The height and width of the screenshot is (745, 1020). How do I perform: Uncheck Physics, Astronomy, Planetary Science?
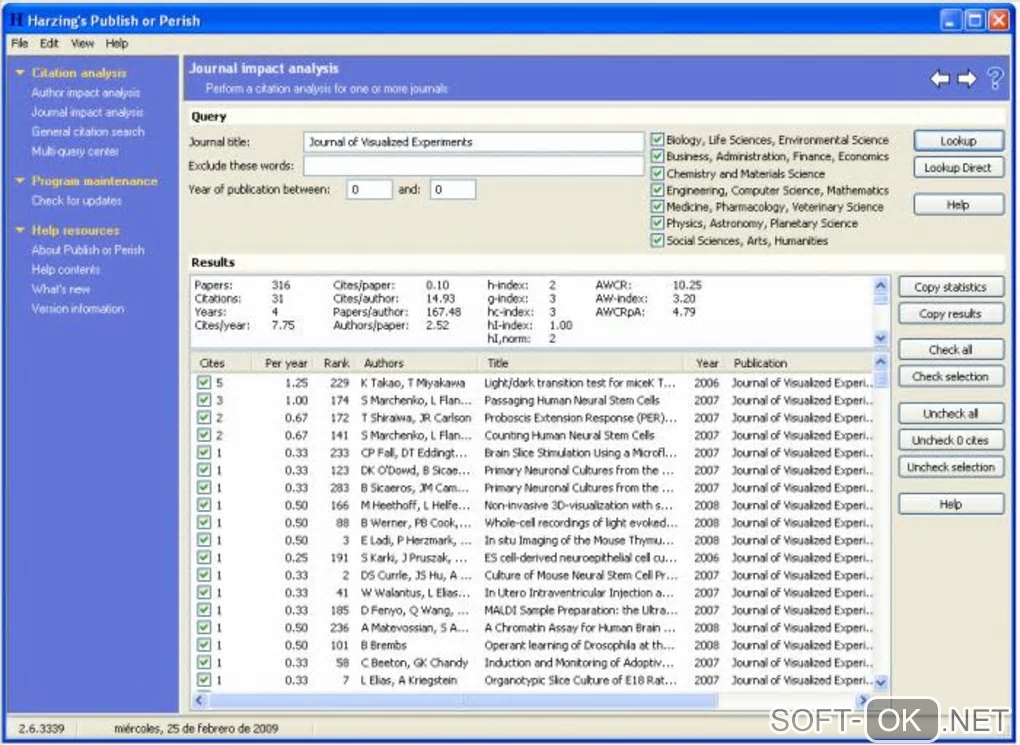(657, 224)
